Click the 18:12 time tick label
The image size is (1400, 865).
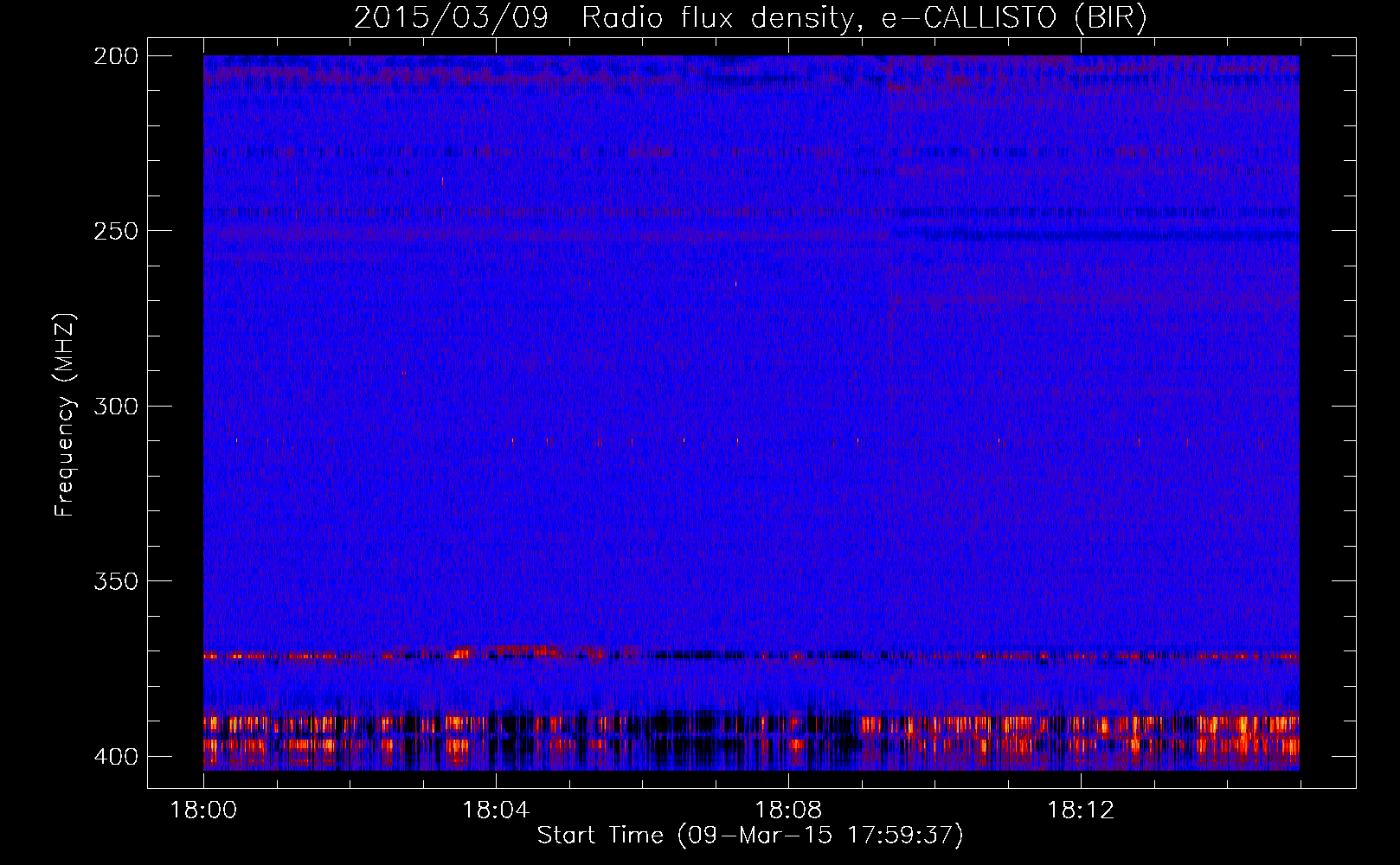pos(1081,811)
